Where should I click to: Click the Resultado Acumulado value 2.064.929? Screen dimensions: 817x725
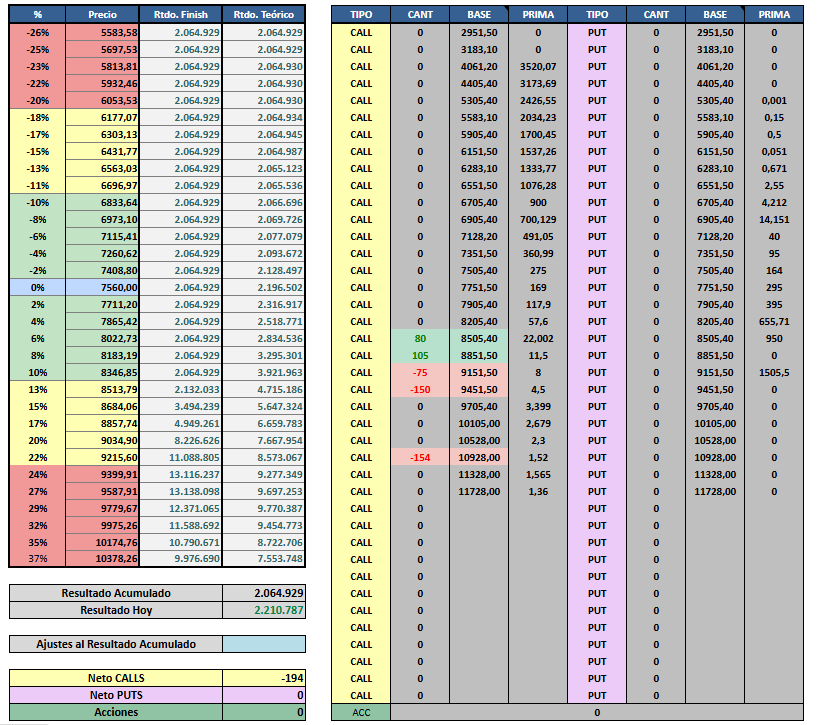click(264, 593)
